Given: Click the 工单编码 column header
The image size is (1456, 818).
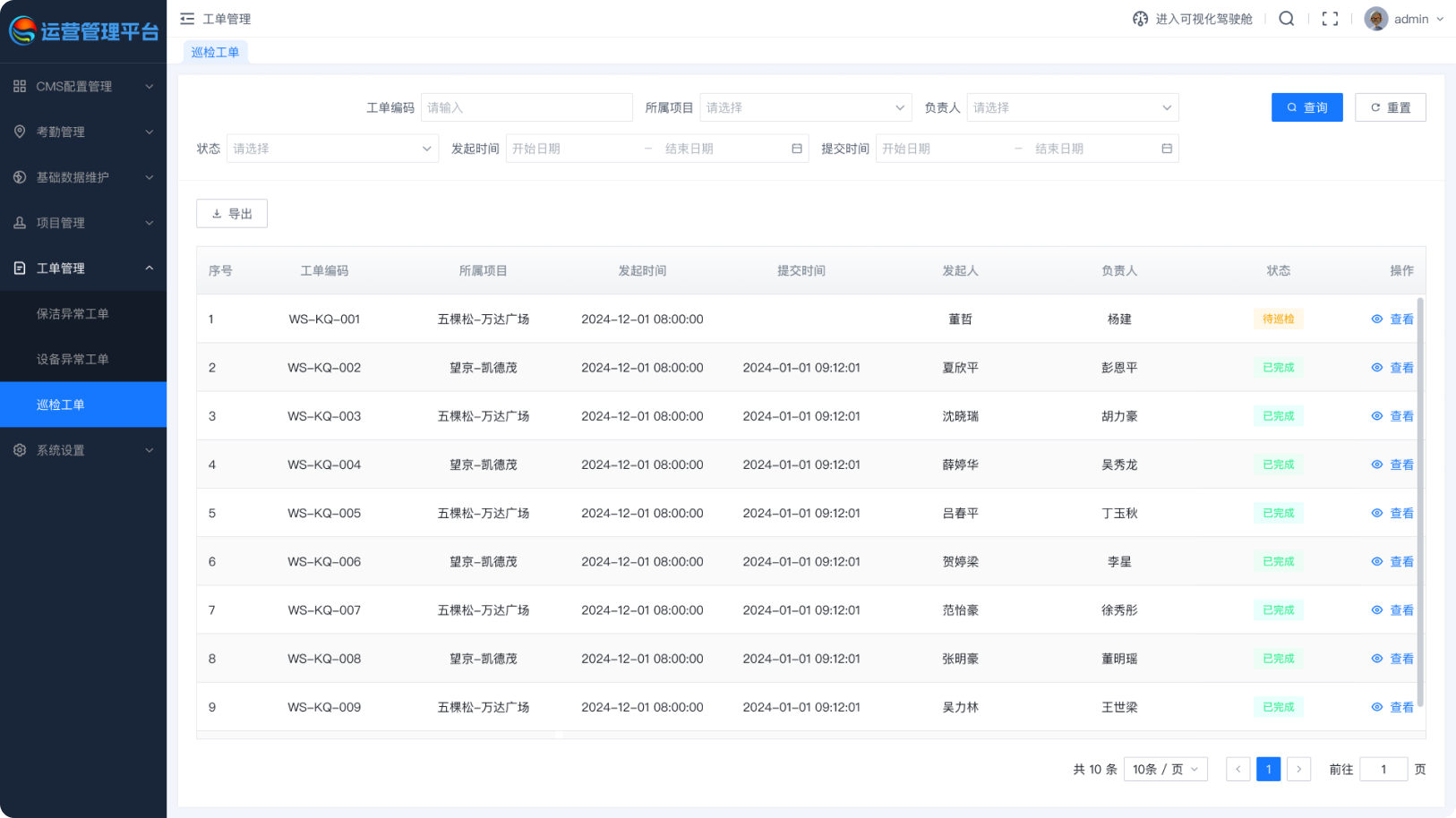Looking at the screenshot, I should coord(324,271).
